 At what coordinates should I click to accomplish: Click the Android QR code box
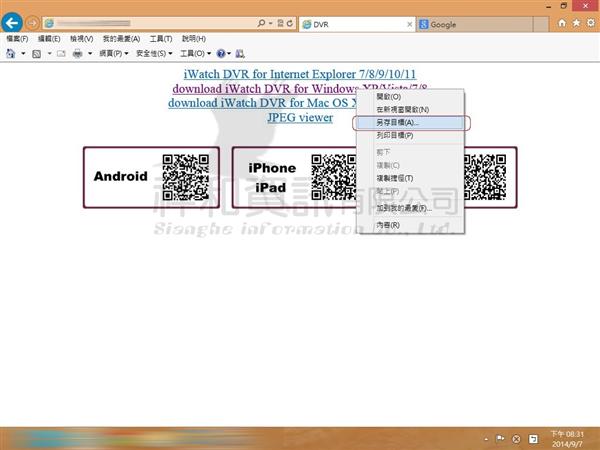(x=151, y=177)
